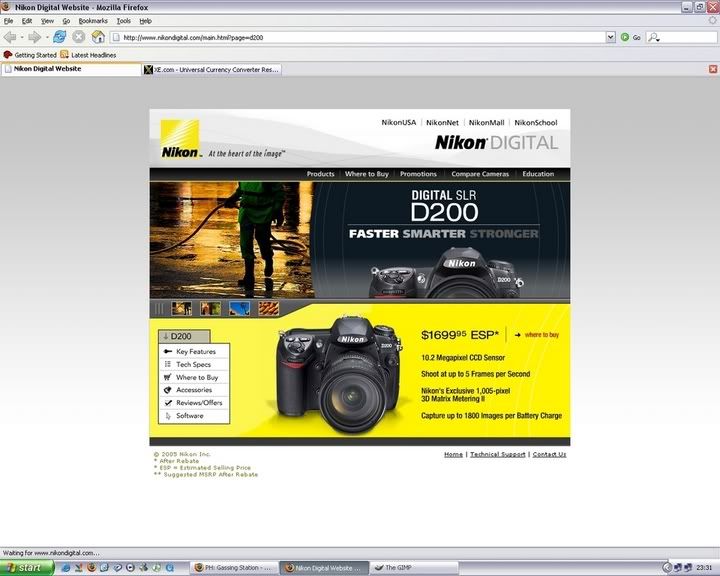Switch to PH: Gassing Station taskbar window
Viewport: 720px width, 576px height.
click(234, 568)
